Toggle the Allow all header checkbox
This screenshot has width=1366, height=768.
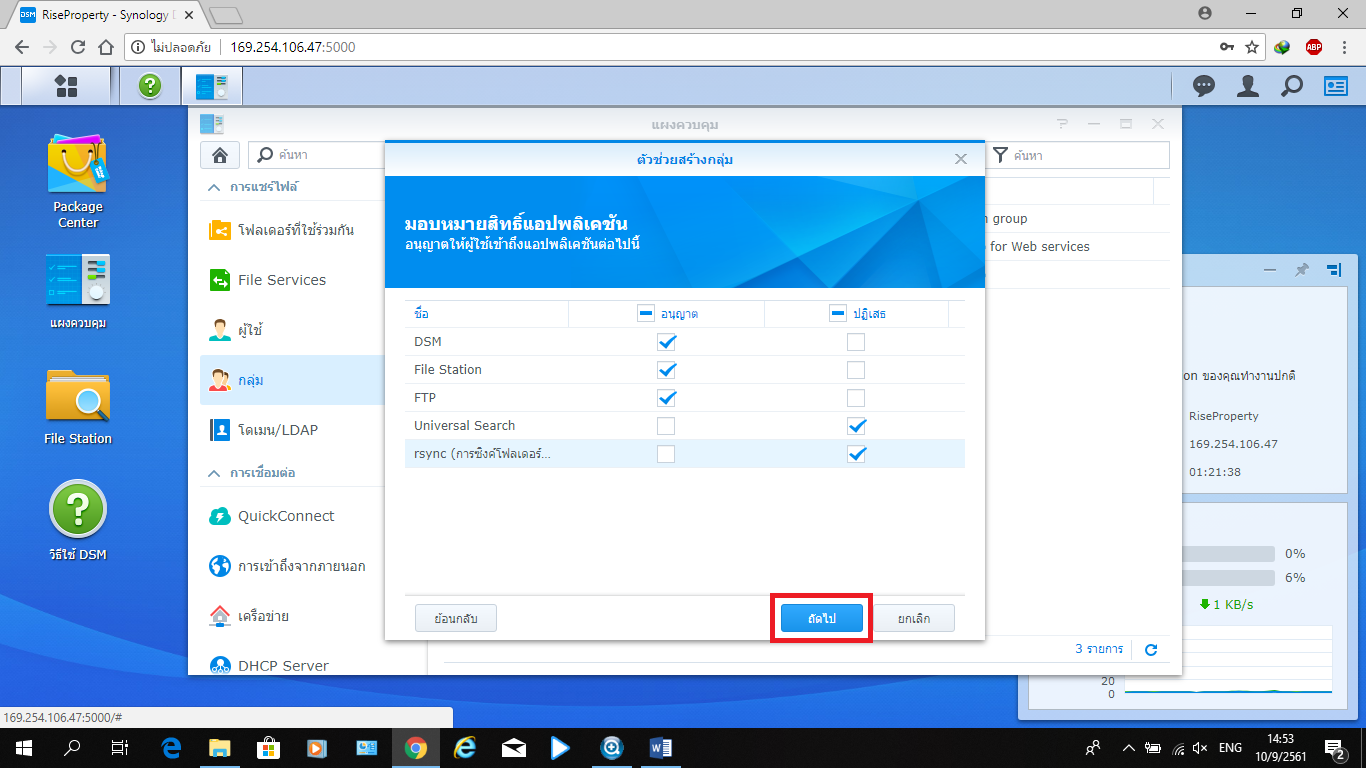coord(646,314)
